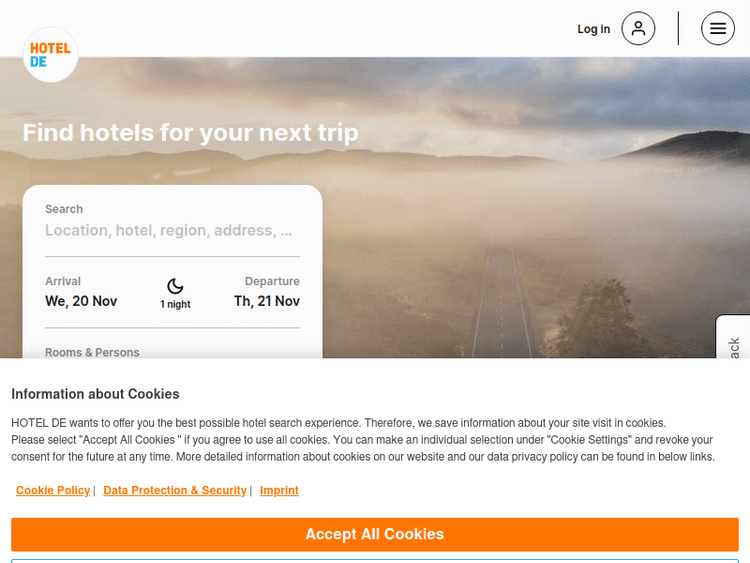The image size is (750, 563).
Task: Click the moon night-count icon
Action: [x=175, y=286]
